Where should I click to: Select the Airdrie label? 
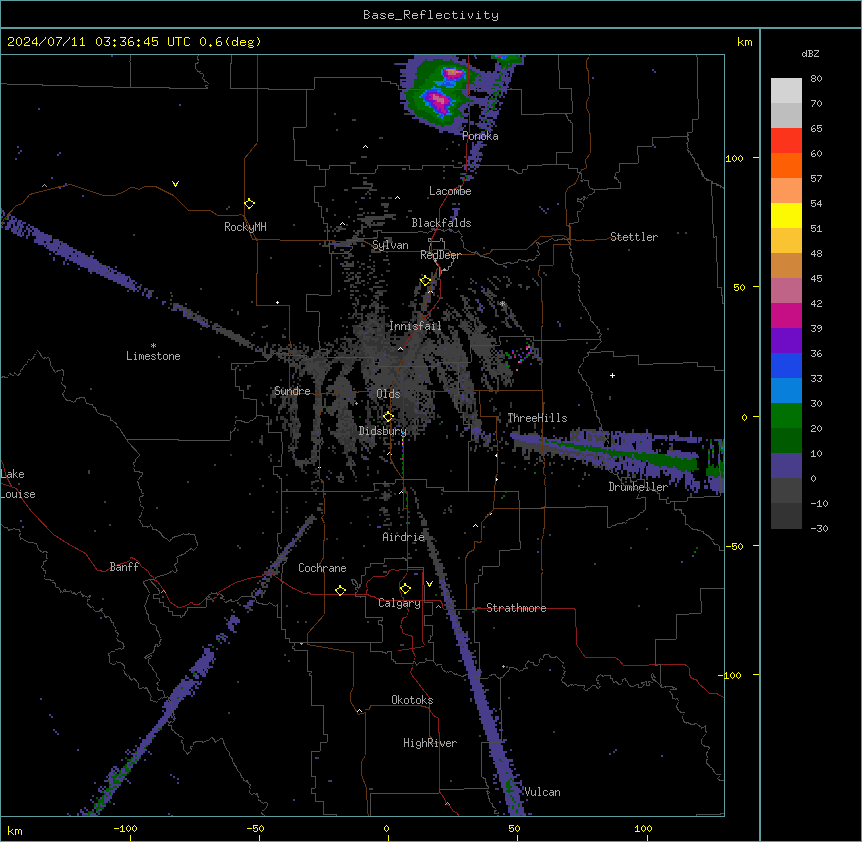pos(404,537)
